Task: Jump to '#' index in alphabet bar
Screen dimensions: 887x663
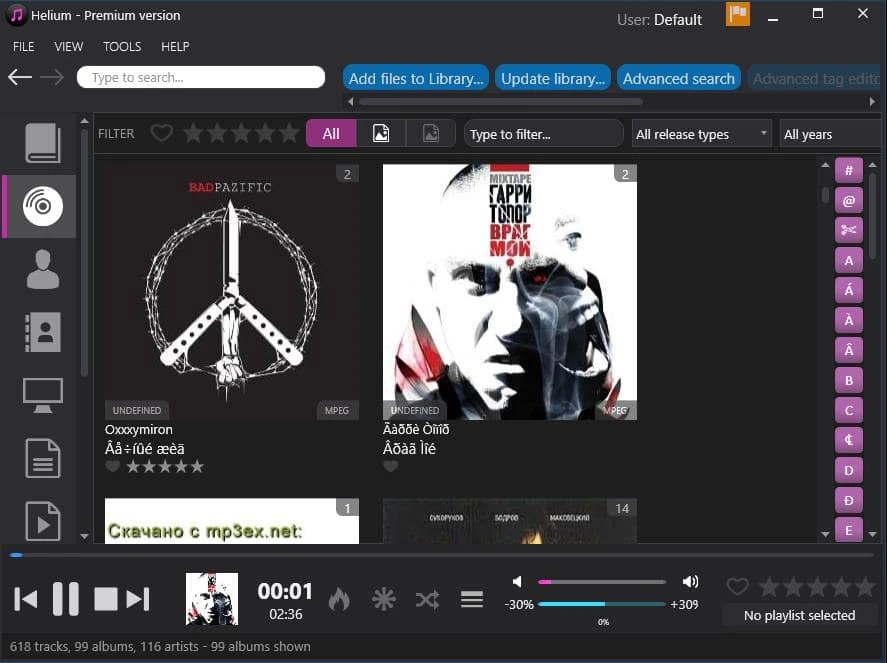Action: 849,170
